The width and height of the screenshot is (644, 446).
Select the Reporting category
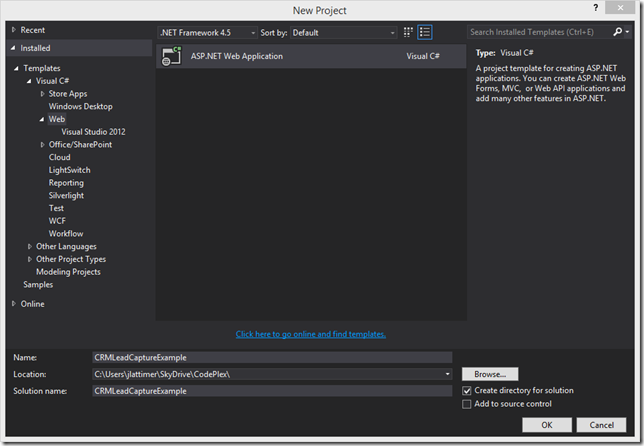coord(66,183)
